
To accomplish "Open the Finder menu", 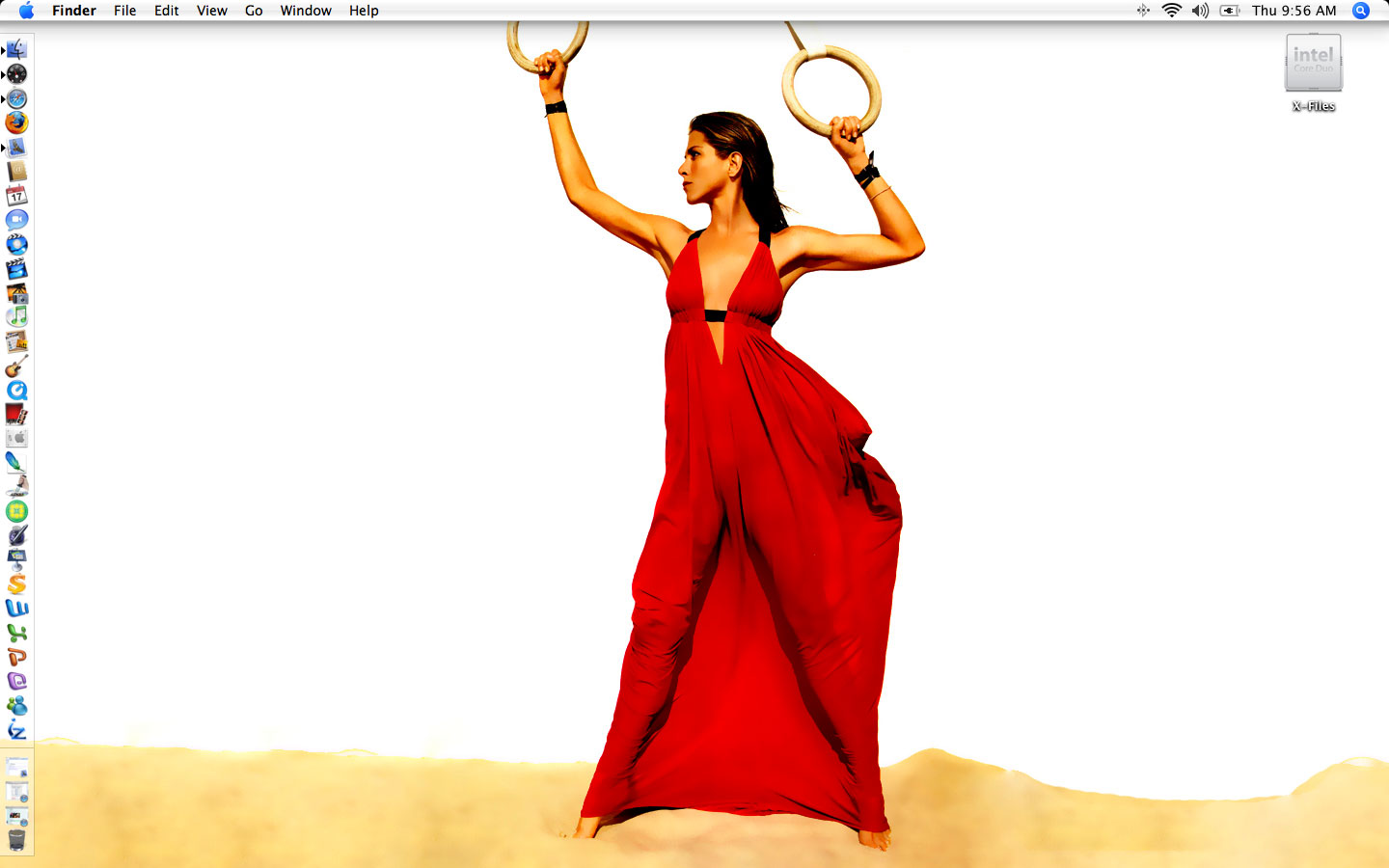I will (74, 11).
